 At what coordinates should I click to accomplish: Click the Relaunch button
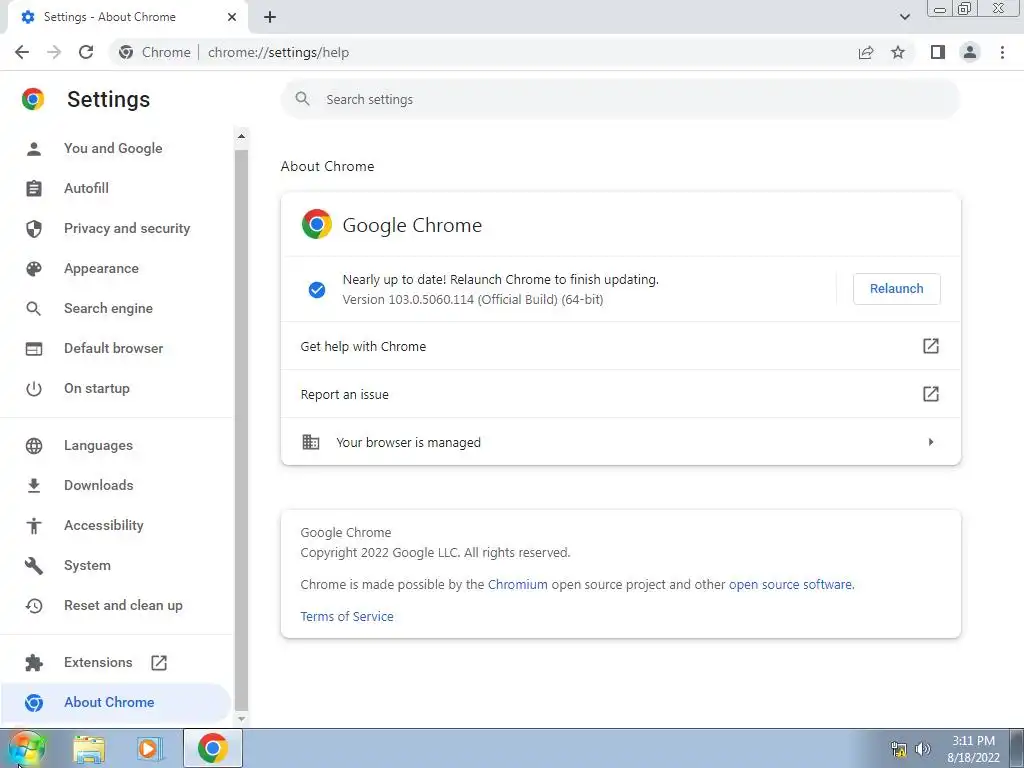pyautogui.click(x=897, y=289)
